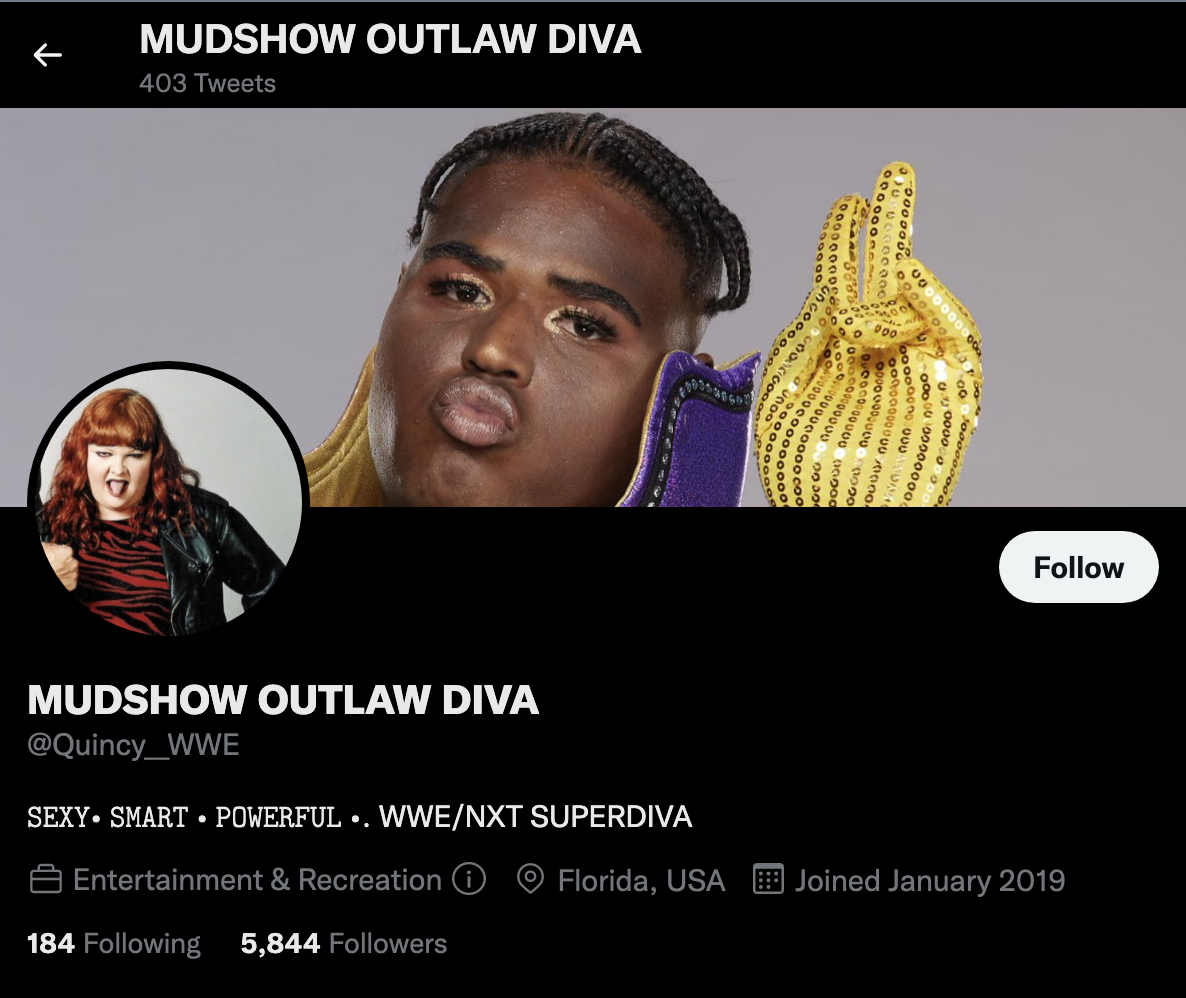Follow the MUDSHOW OUTLAW DIVA account
This screenshot has width=1186, height=998.
[1079, 567]
